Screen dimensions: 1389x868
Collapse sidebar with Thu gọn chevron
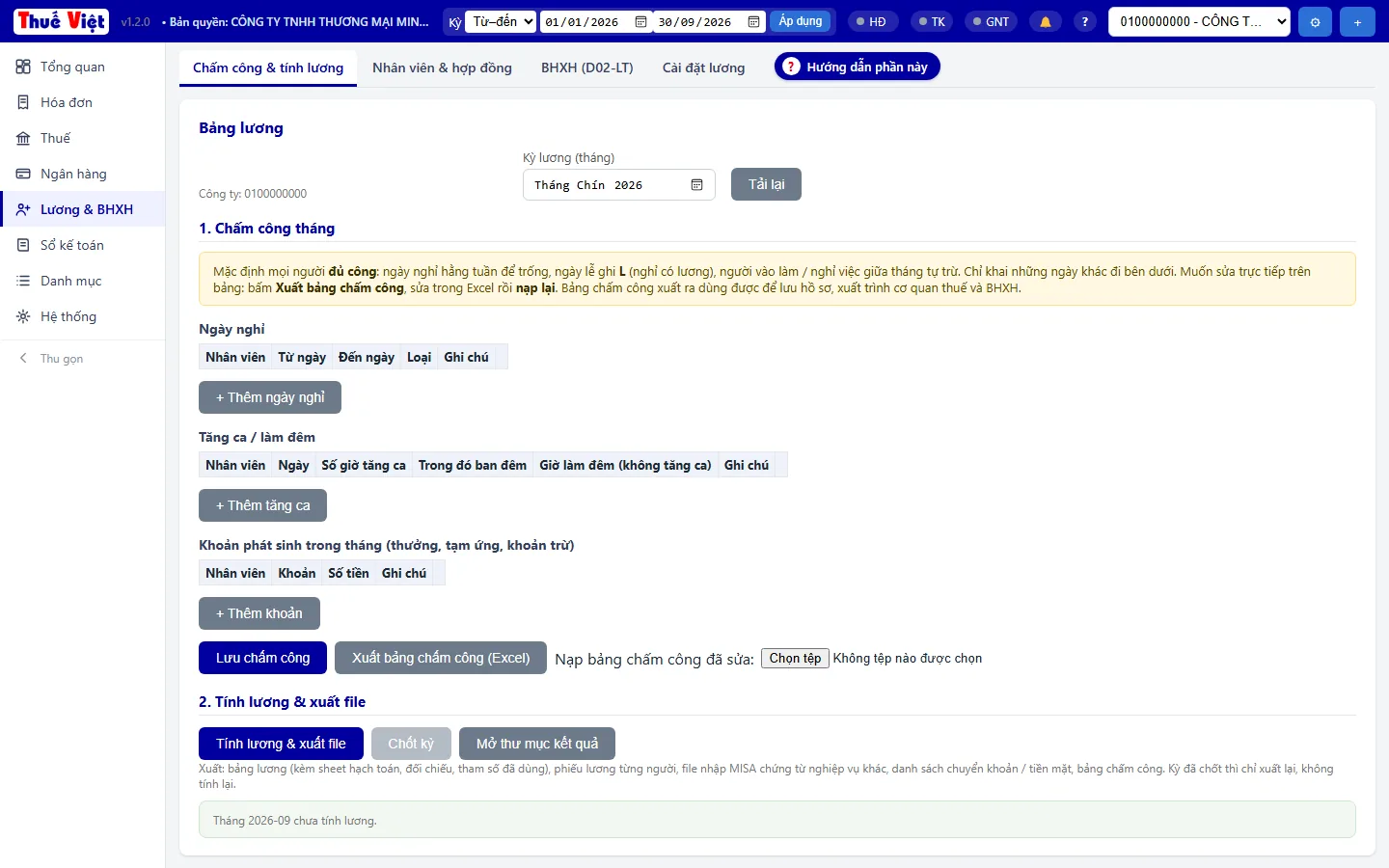[23, 358]
